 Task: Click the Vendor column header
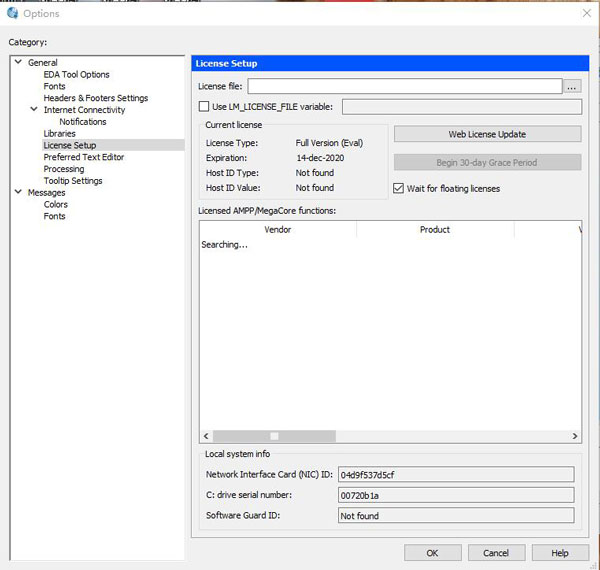click(277, 229)
